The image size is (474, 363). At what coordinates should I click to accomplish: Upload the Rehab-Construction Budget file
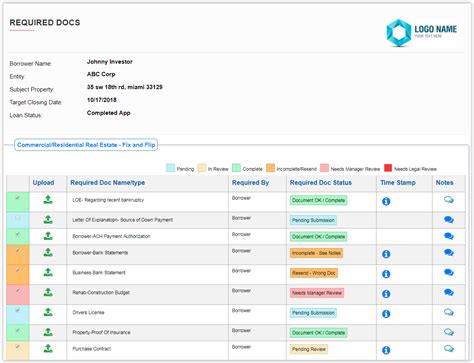(x=48, y=292)
